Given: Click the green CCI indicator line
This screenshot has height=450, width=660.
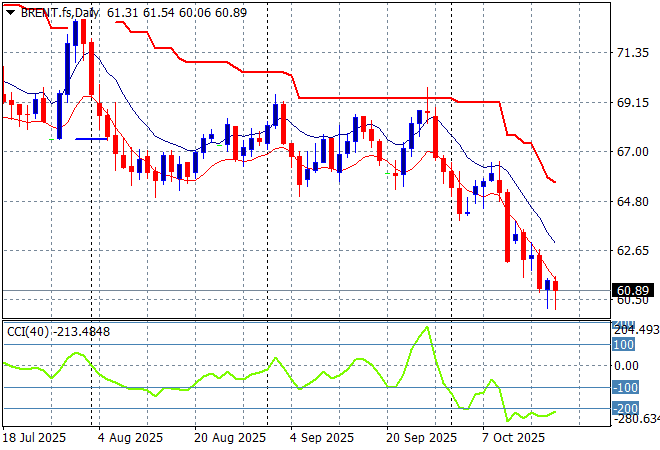Looking at the screenshot, I should [200, 380].
